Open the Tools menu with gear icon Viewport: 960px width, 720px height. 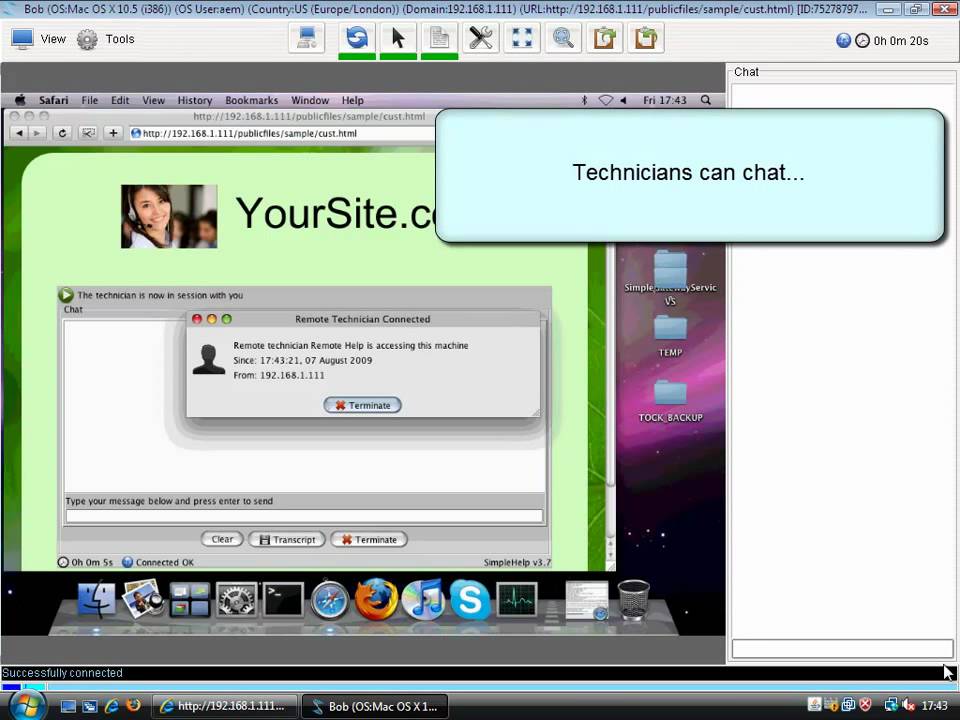(106, 39)
